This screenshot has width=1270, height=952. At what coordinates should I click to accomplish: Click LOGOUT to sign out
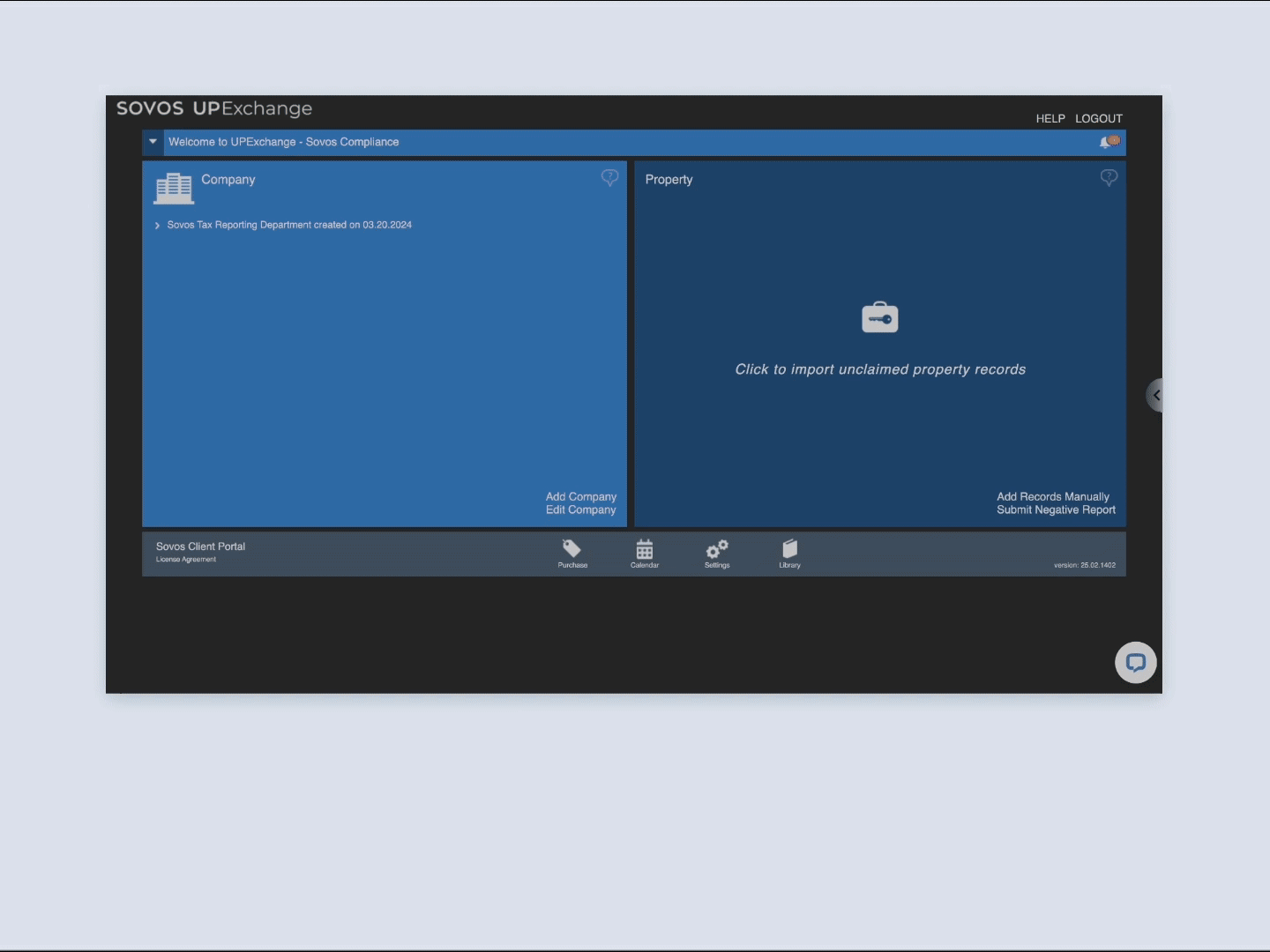pos(1099,118)
